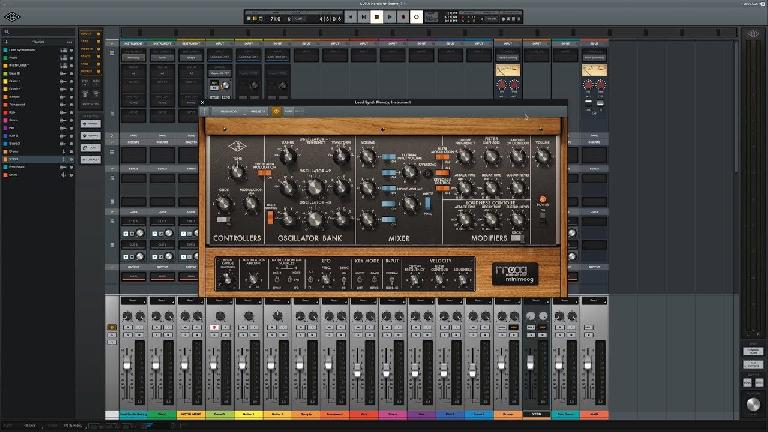Adjust the Minimoog Tune knob
The width and height of the screenshot is (768, 432).
tap(237, 171)
